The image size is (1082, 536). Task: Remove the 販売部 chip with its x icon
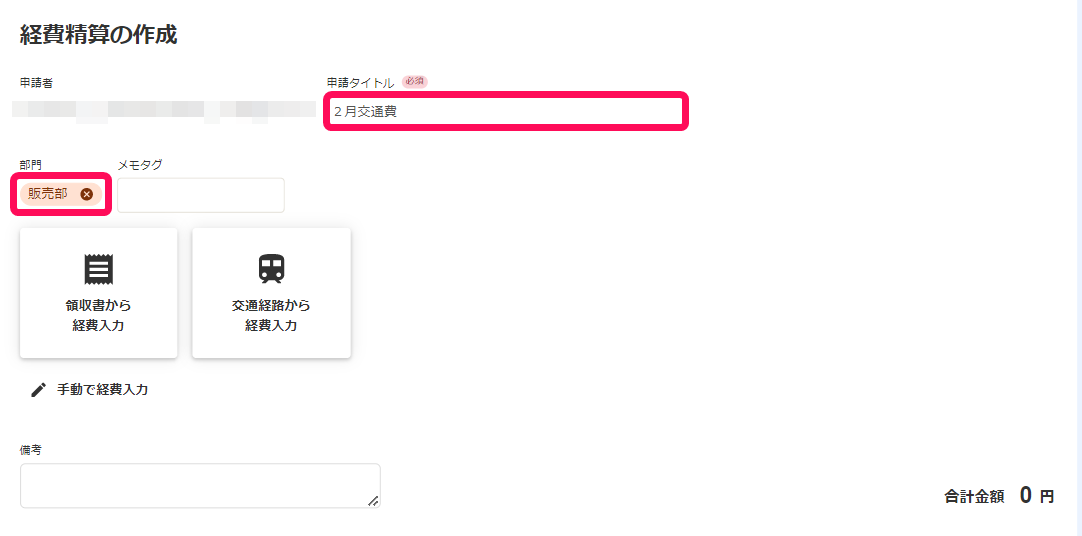click(86, 195)
